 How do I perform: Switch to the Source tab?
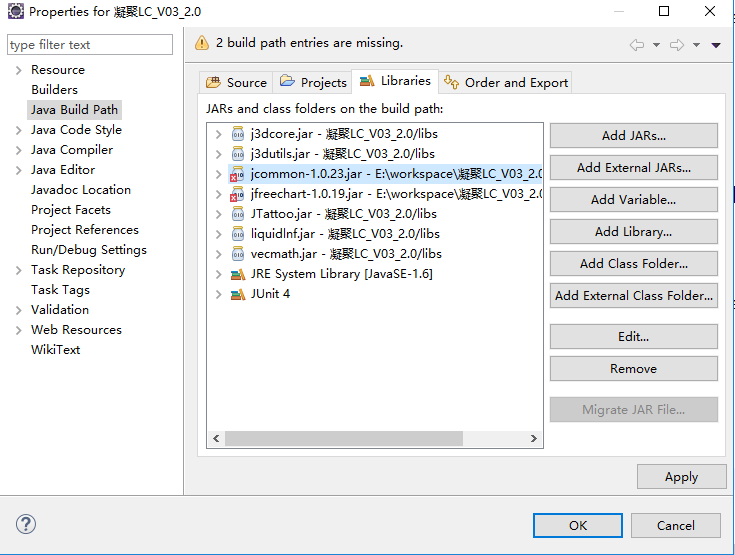pos(236,82)
